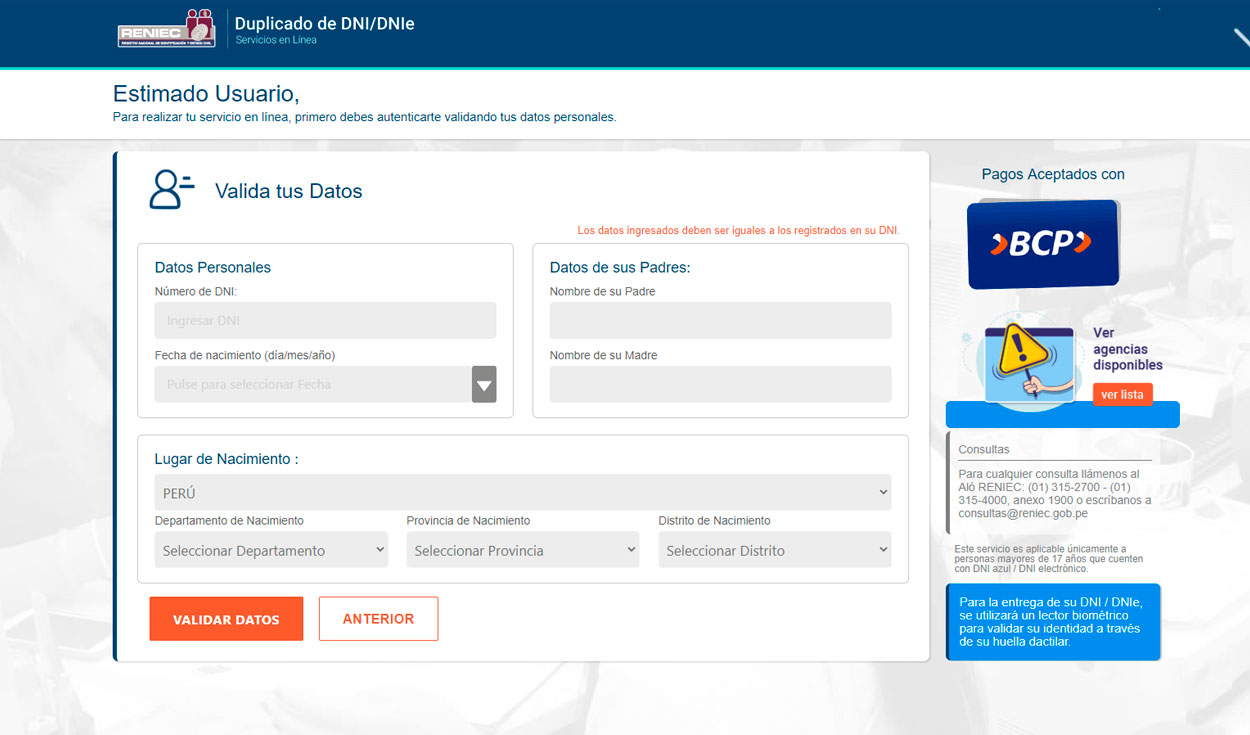1250x735 pixels.
Task: Open the birth date picker arrow
Action: point(484,385)
